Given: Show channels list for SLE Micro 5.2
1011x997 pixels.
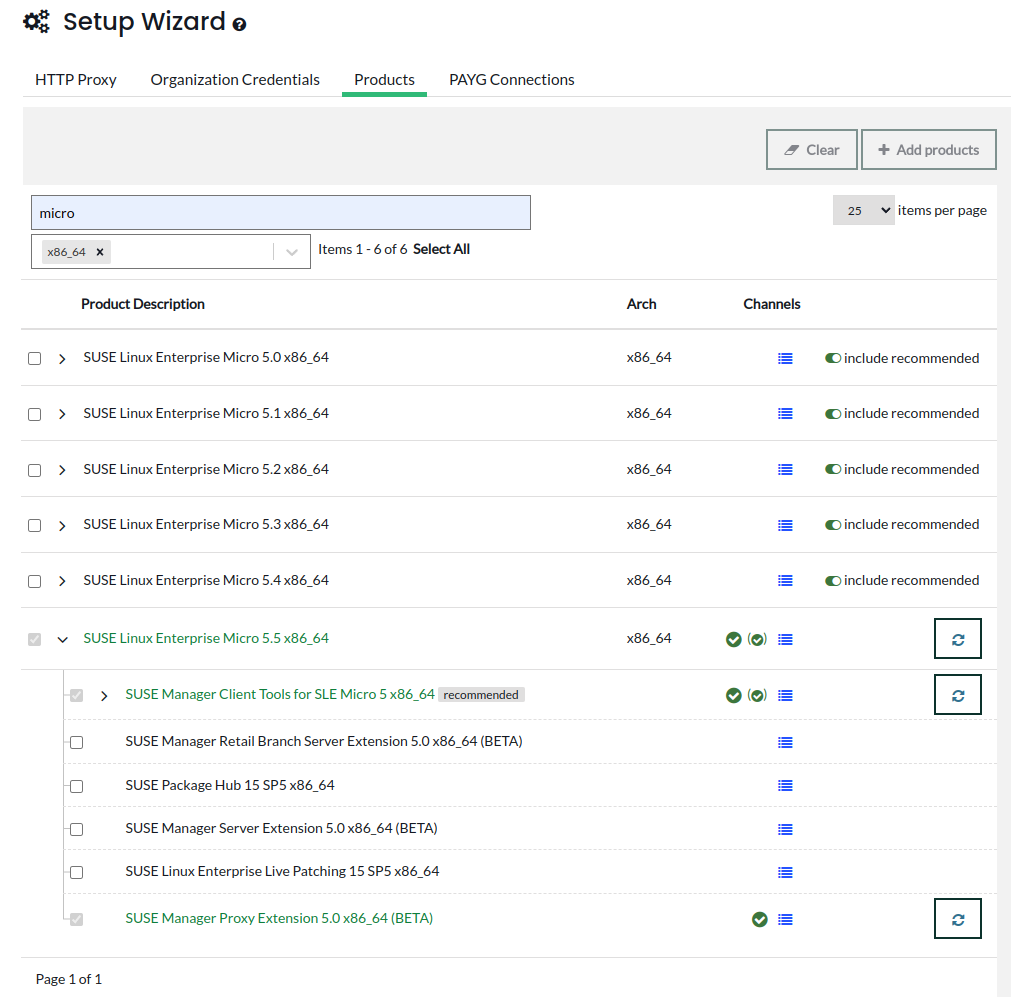Looking at the screenshot, I should click(x=785, y=469).
